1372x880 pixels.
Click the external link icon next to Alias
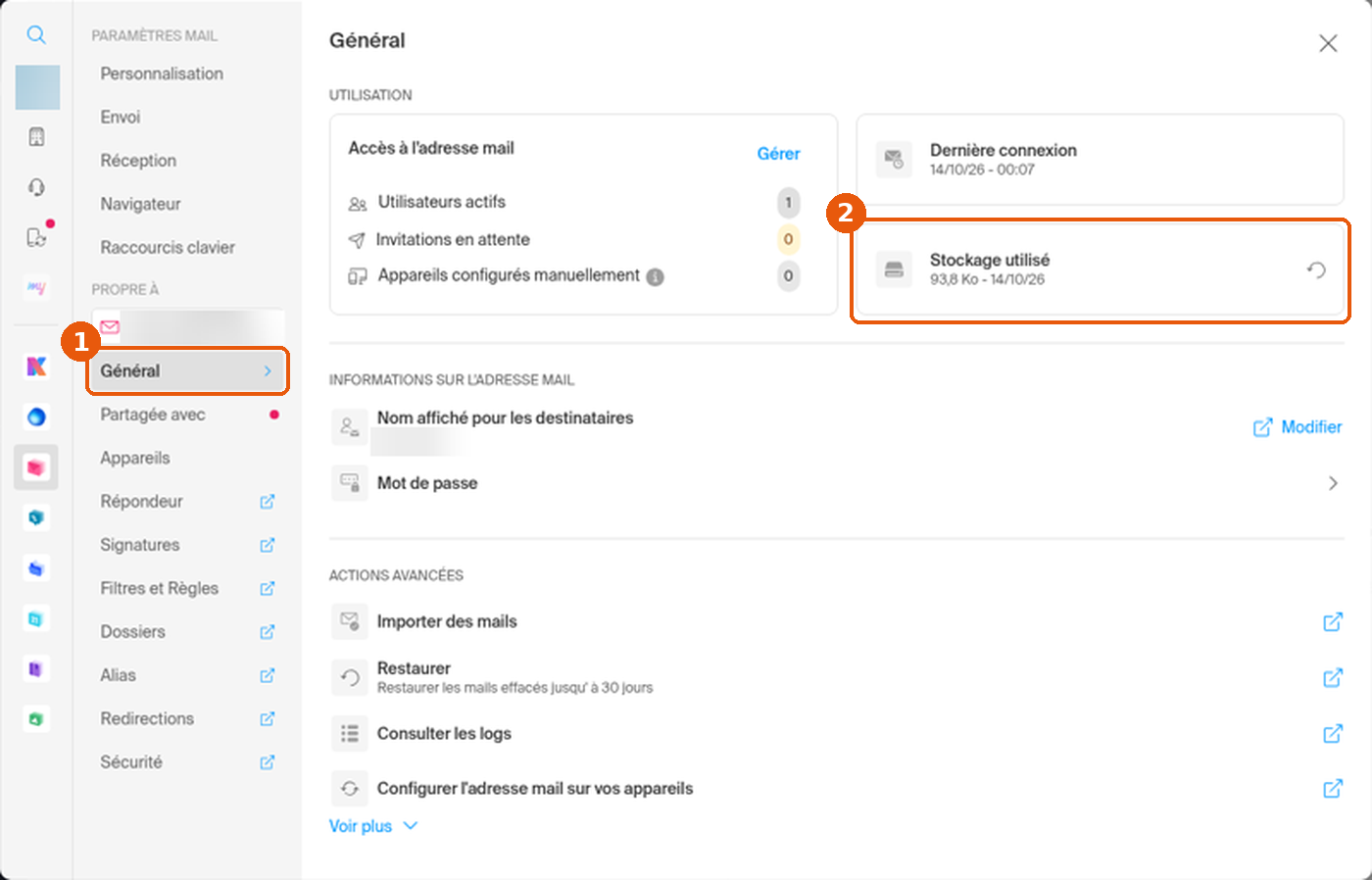coord(267,675)
